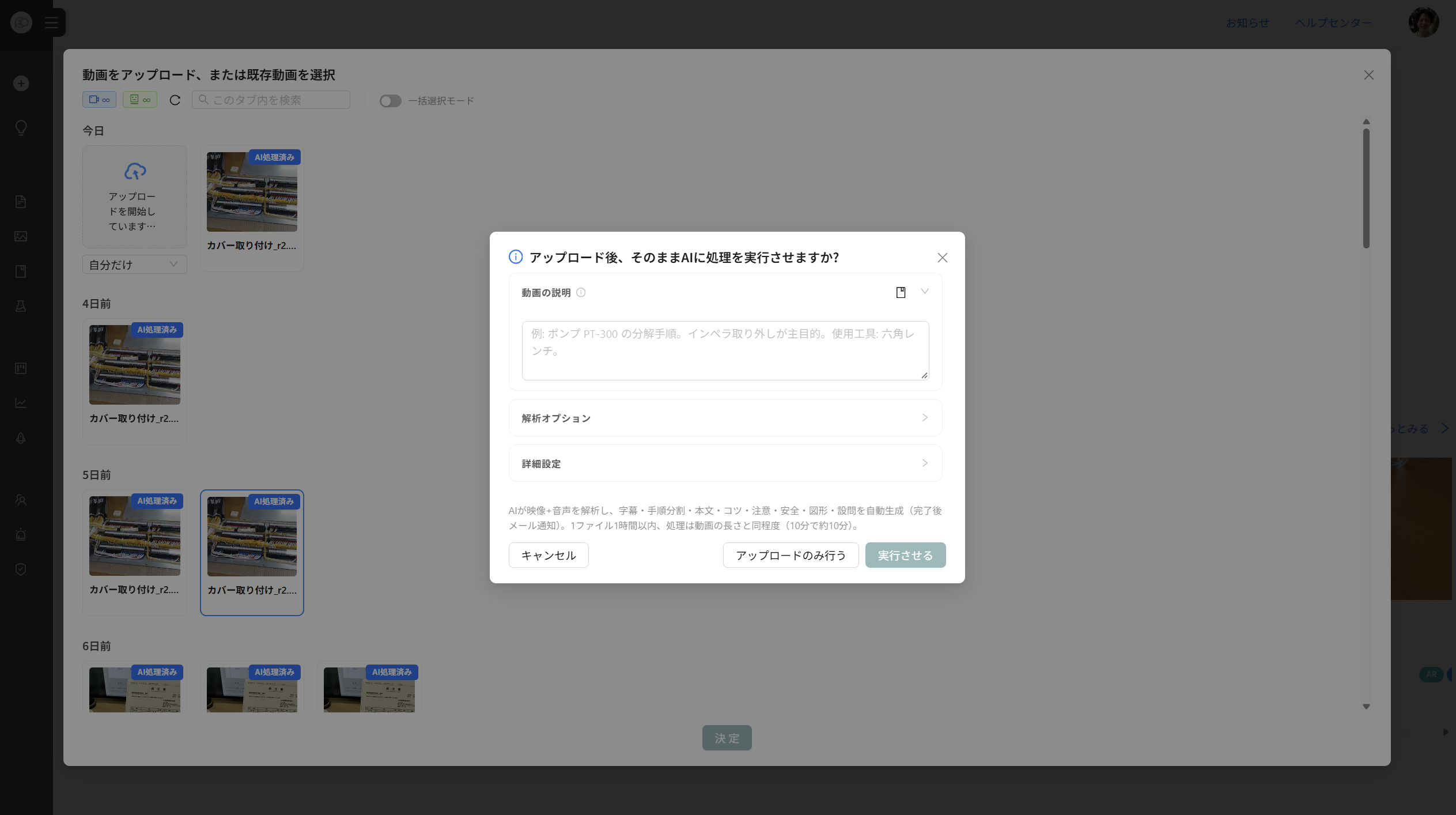Open the template icon beside 動画の説明

(901, 292)
